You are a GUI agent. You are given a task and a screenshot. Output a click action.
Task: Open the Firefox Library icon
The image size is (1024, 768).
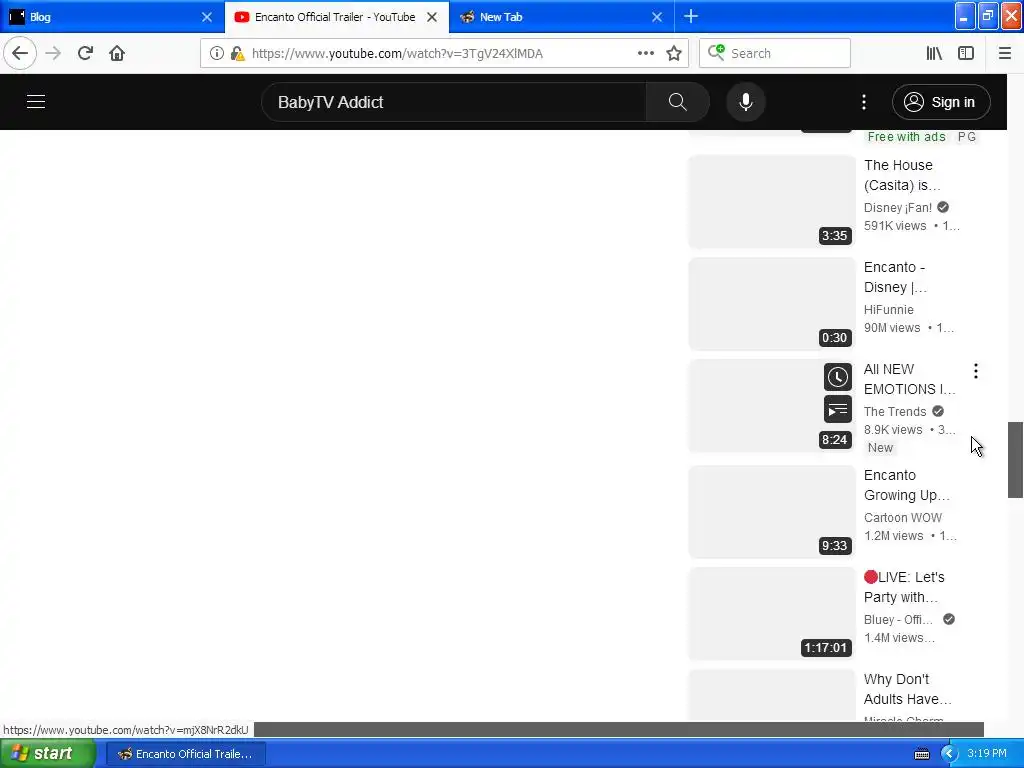(x=935, y=54)
